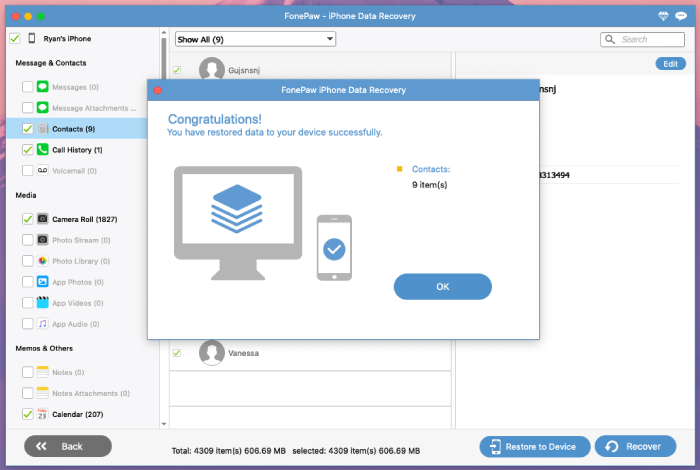Image resolution: width=700 pixels, height=470 pixels.
Task: Click the Message Attachments icon
Action: point(42,108)
